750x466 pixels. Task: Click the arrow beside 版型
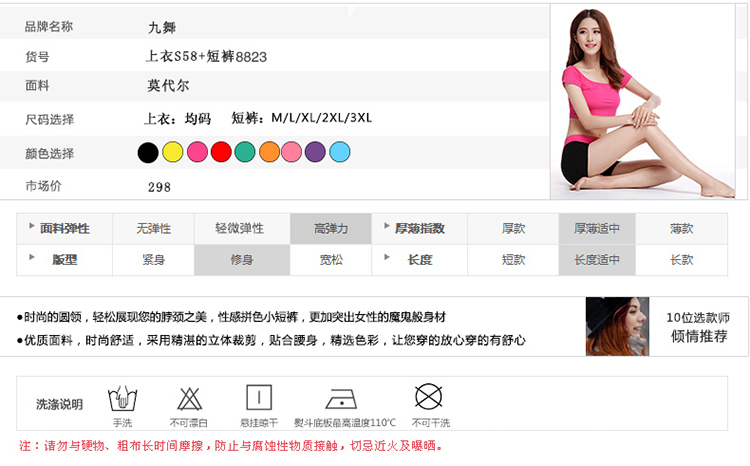[x=32, y=258]
